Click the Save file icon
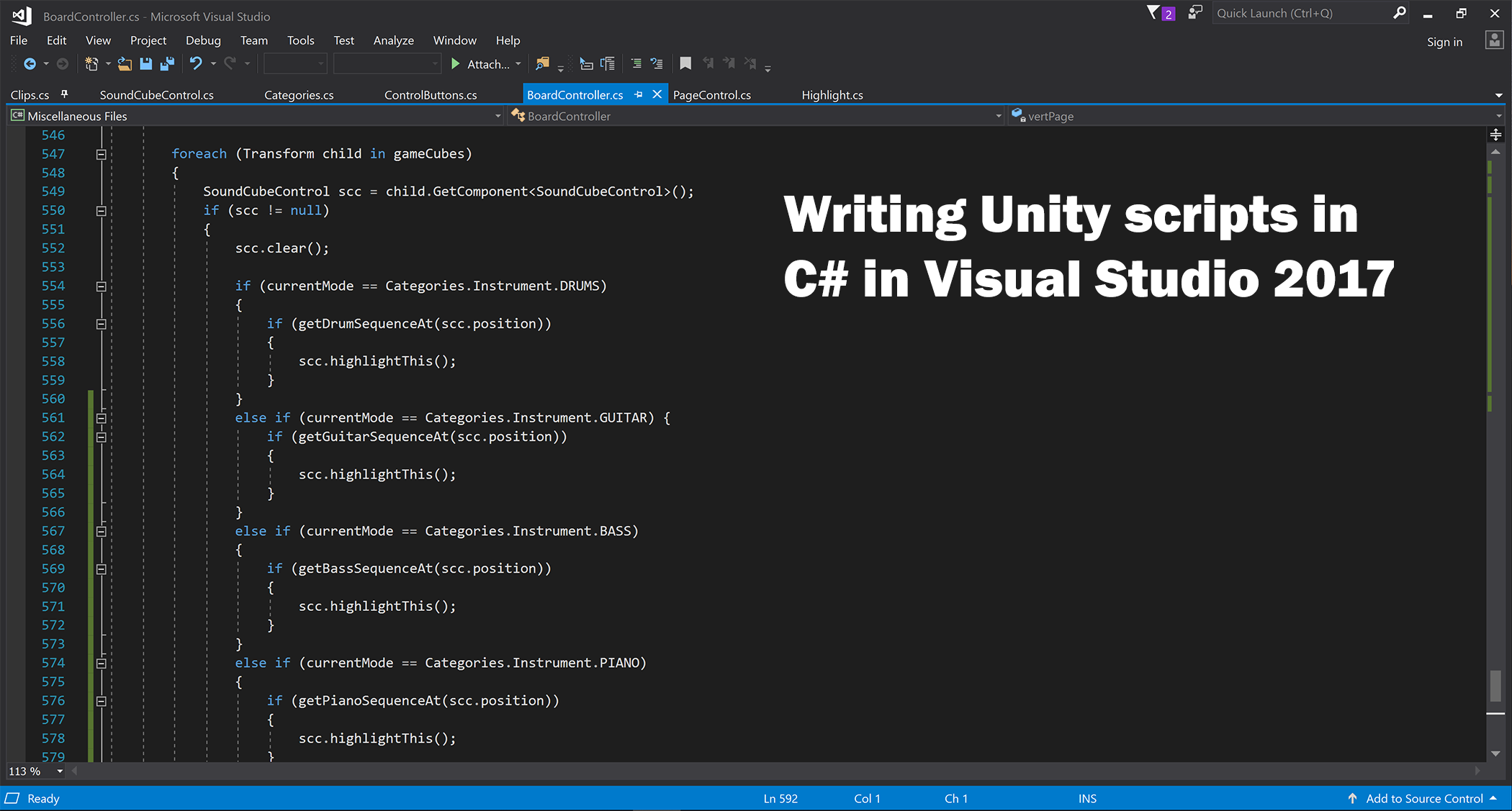This screenshot has width=1512, height=811. click(146, 64)
